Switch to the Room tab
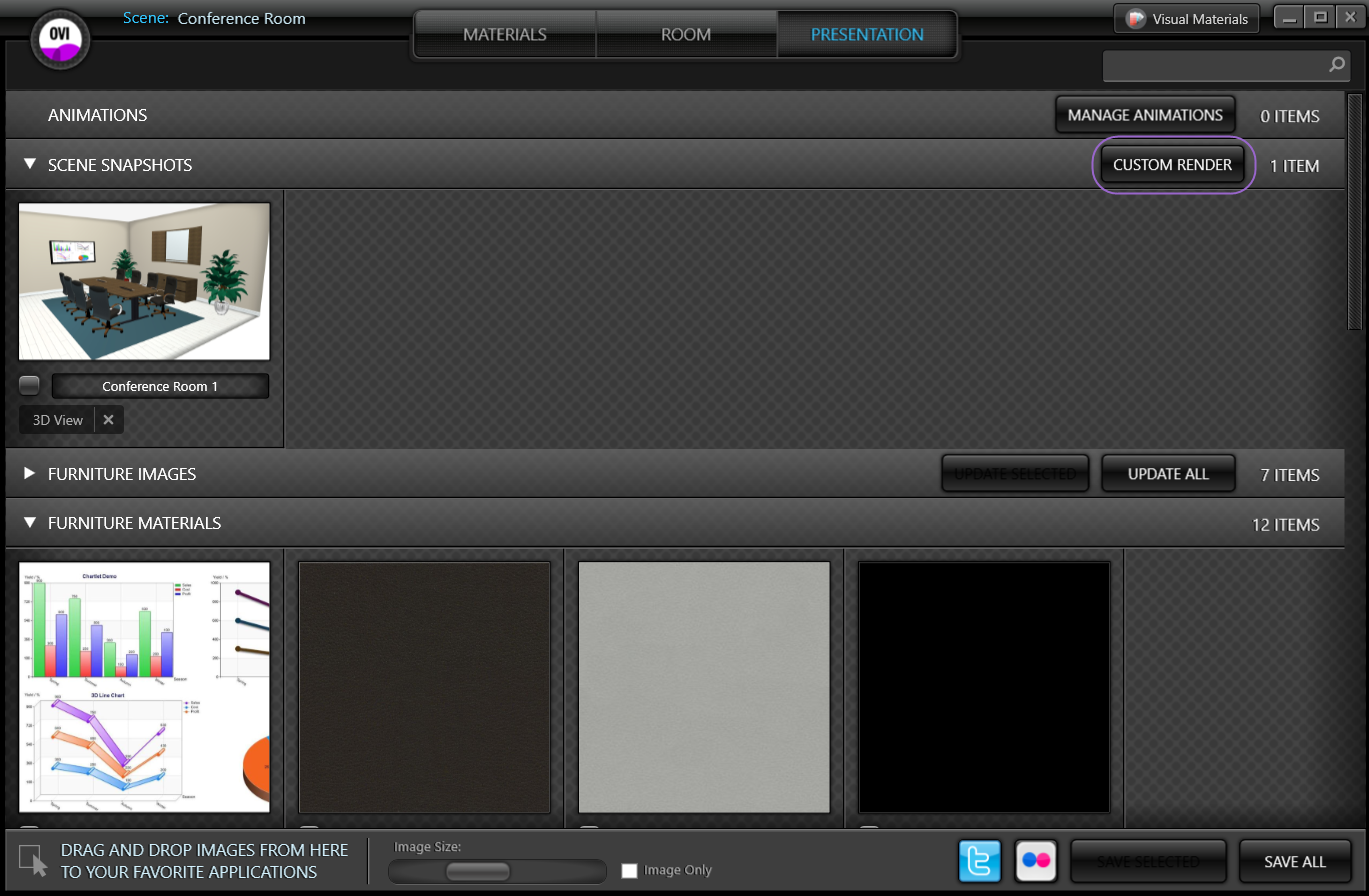The image size is (1369, 896). [686, 34]
